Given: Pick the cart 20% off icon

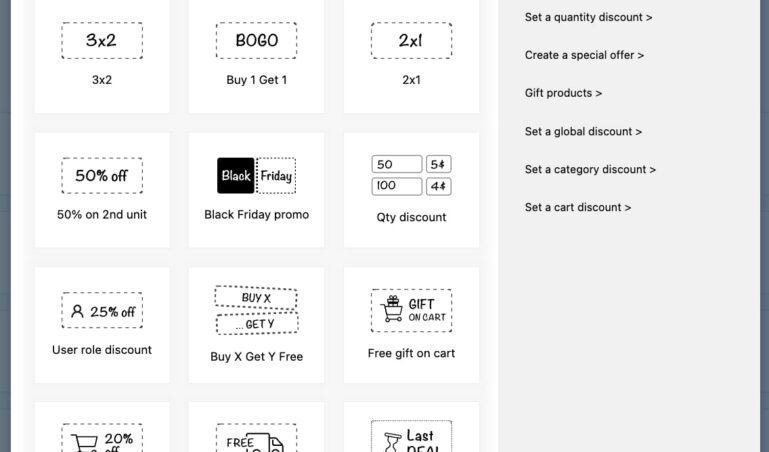Looking at the screenshot, I should (x=102, y=438).
